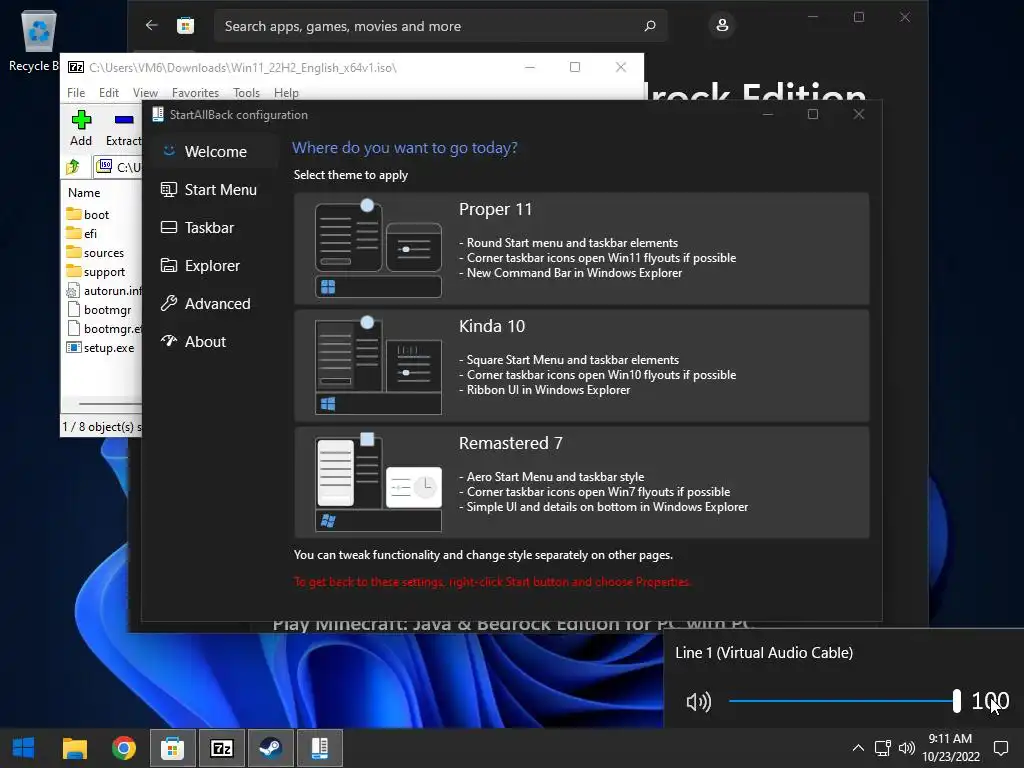Image resolution: width=1024 pixels, height=768 pixels.
Task: Open the Microsoft Store account profile
Action: coord(722,25)
